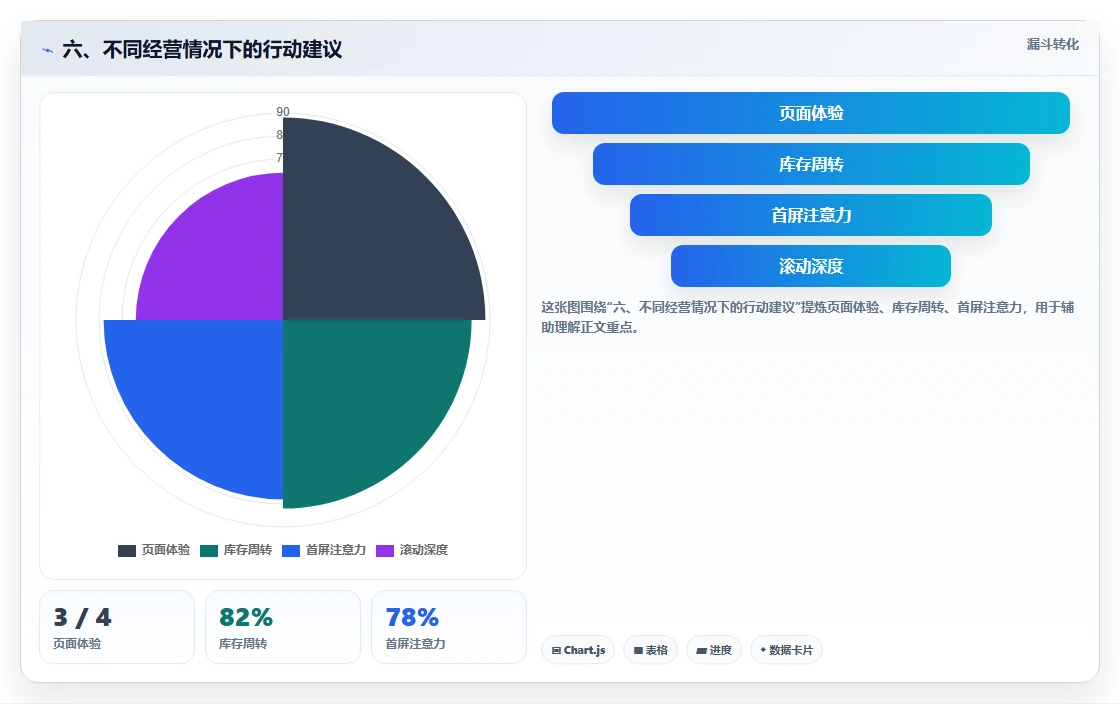Click the Chart.js tag chip

(x=578, y=650)
